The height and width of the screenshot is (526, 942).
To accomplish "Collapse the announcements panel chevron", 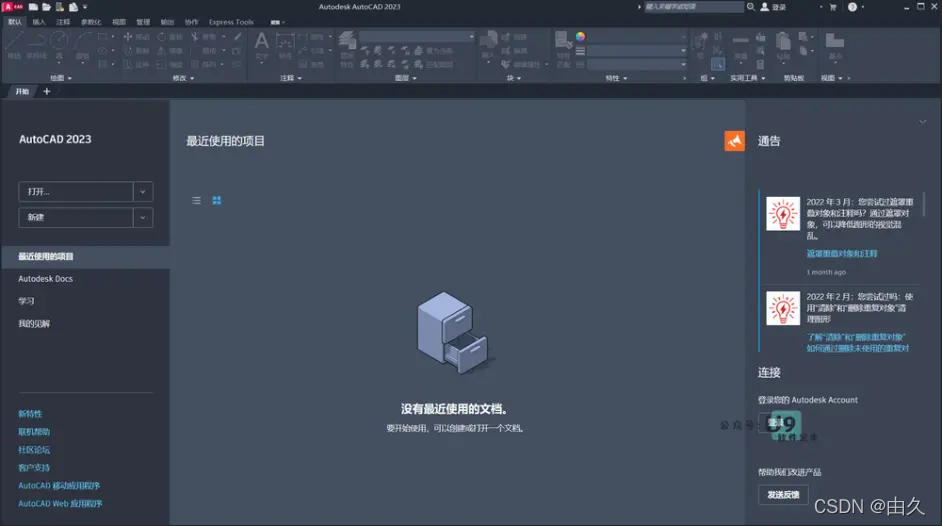I will [x=922, y=122].
